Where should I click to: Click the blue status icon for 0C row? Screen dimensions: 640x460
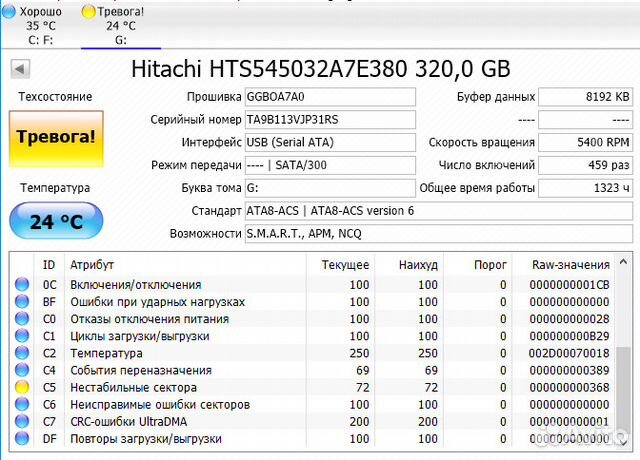(22, 284)
